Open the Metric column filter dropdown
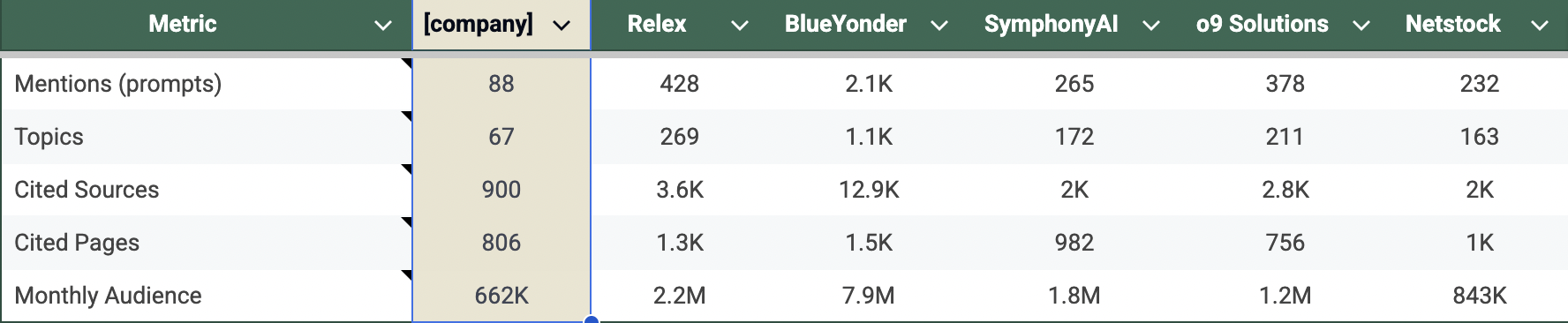This screenshot has height=323, width=1568. pos(383,26)
